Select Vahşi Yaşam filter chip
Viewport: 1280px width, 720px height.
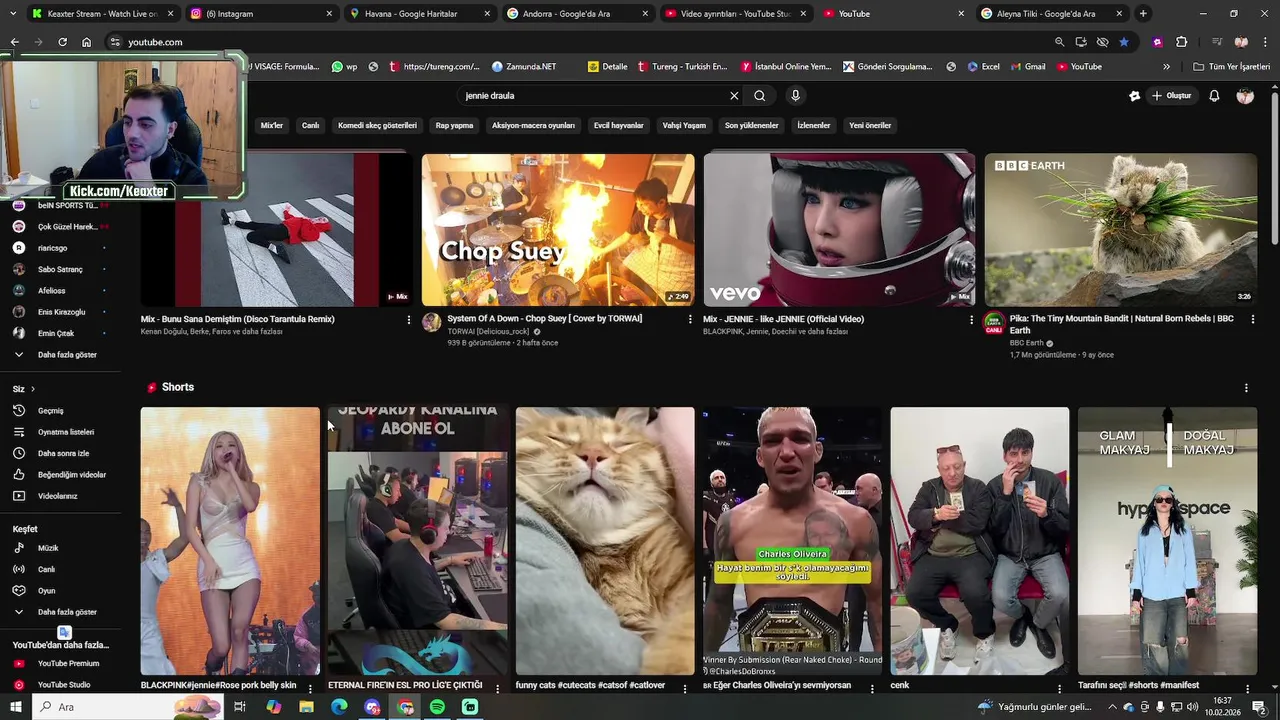click(x=684, y=126)
